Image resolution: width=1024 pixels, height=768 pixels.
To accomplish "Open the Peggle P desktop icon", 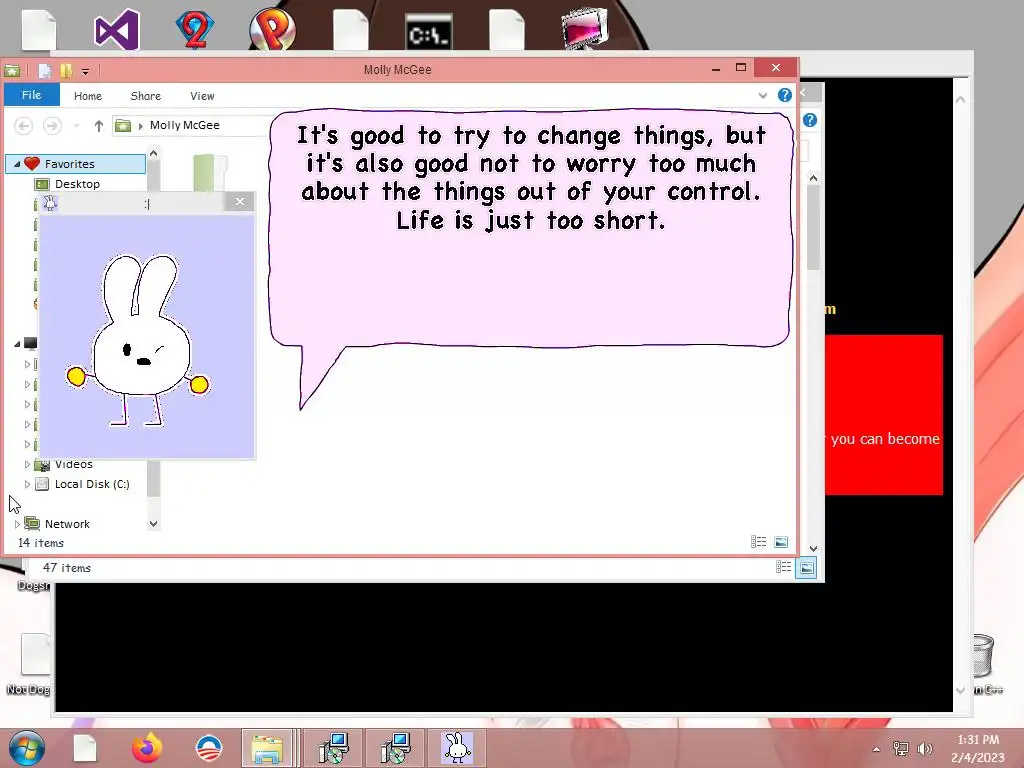I will pos(272,29).
